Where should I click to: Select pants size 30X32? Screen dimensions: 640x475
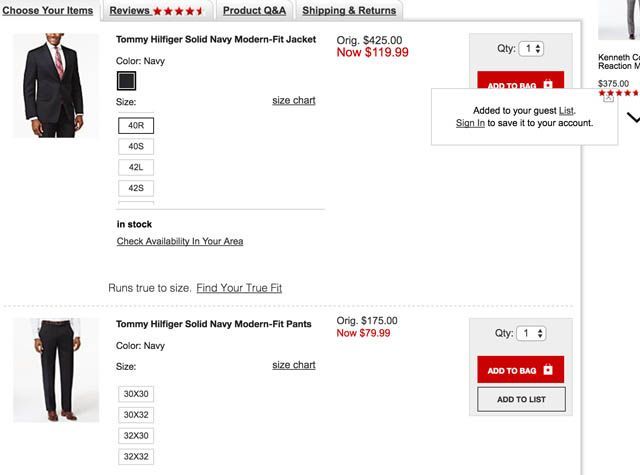tap(136, 415)
